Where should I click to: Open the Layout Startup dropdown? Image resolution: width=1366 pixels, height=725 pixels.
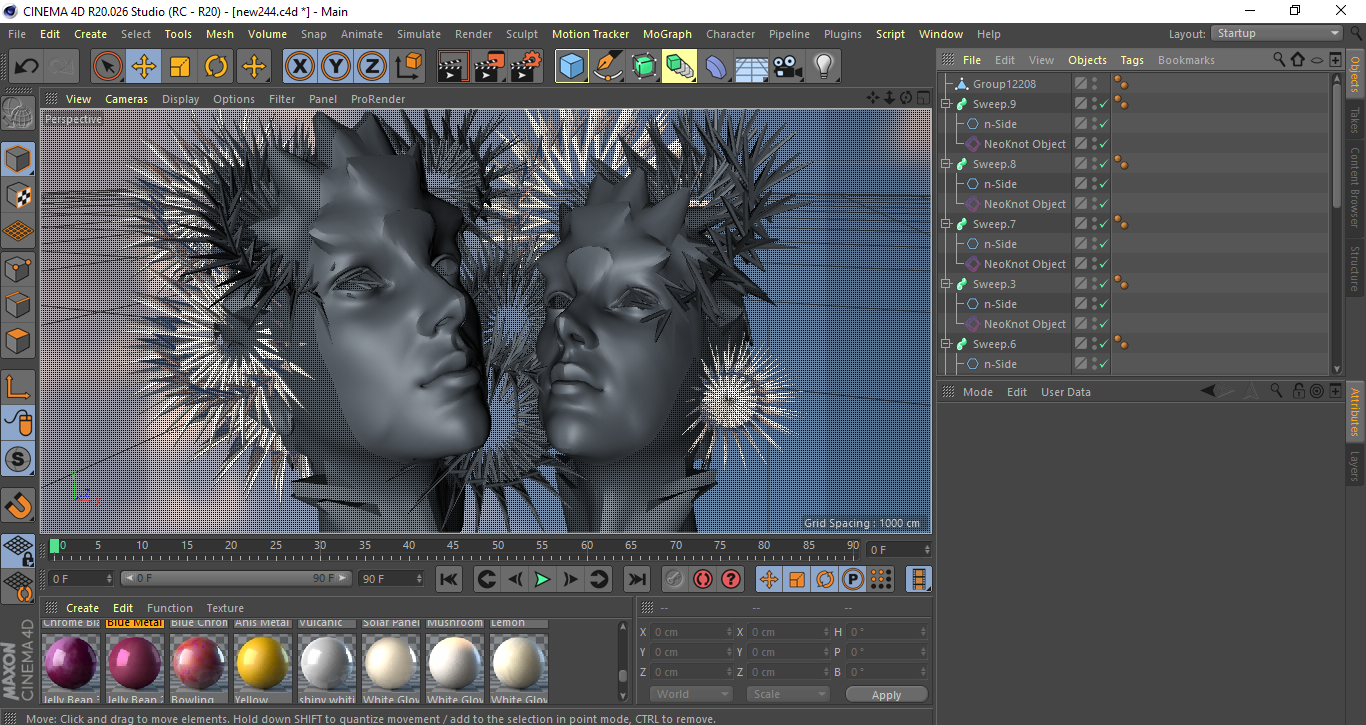1277,33
